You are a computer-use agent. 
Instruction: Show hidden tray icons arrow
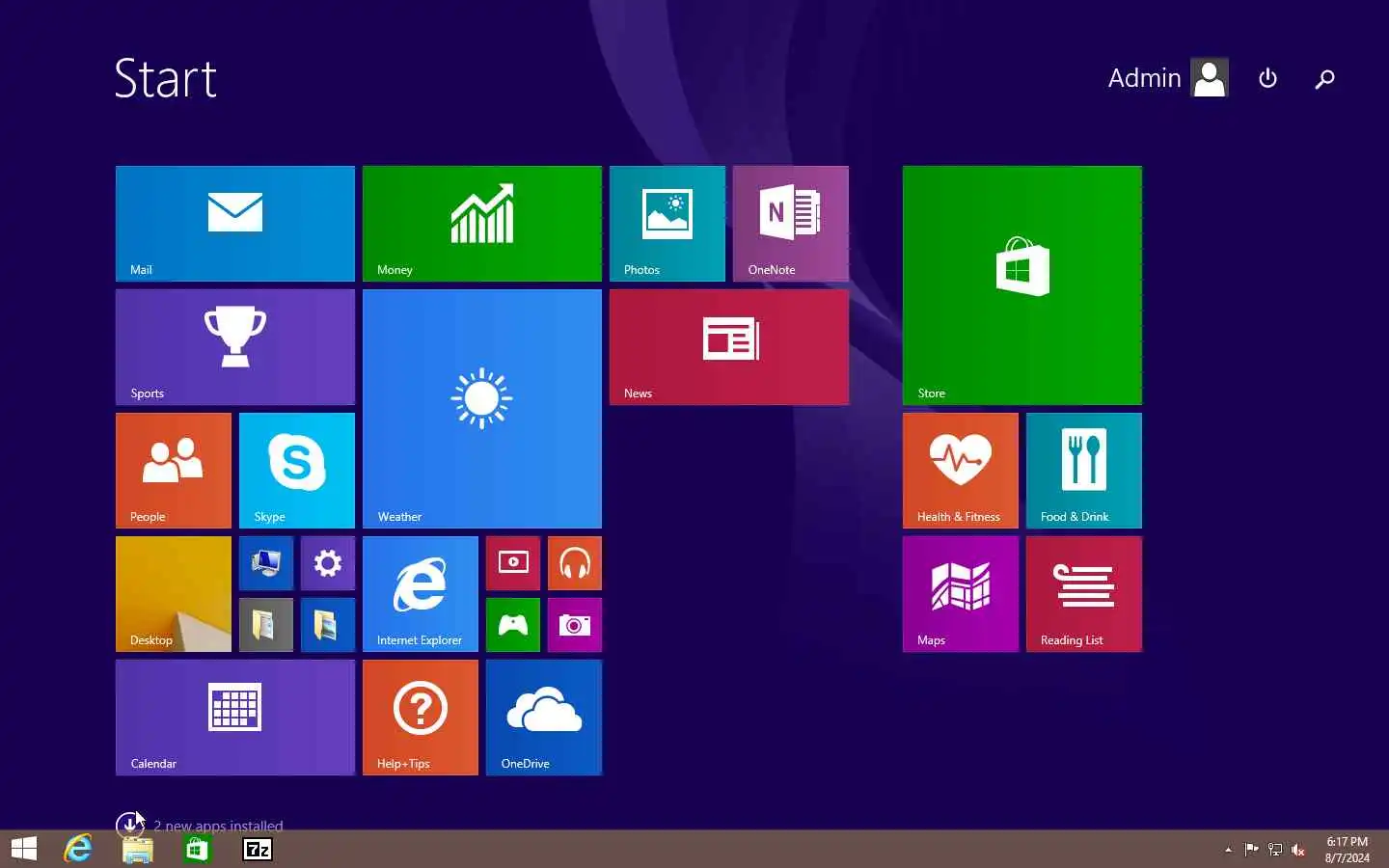point(1228,850)
